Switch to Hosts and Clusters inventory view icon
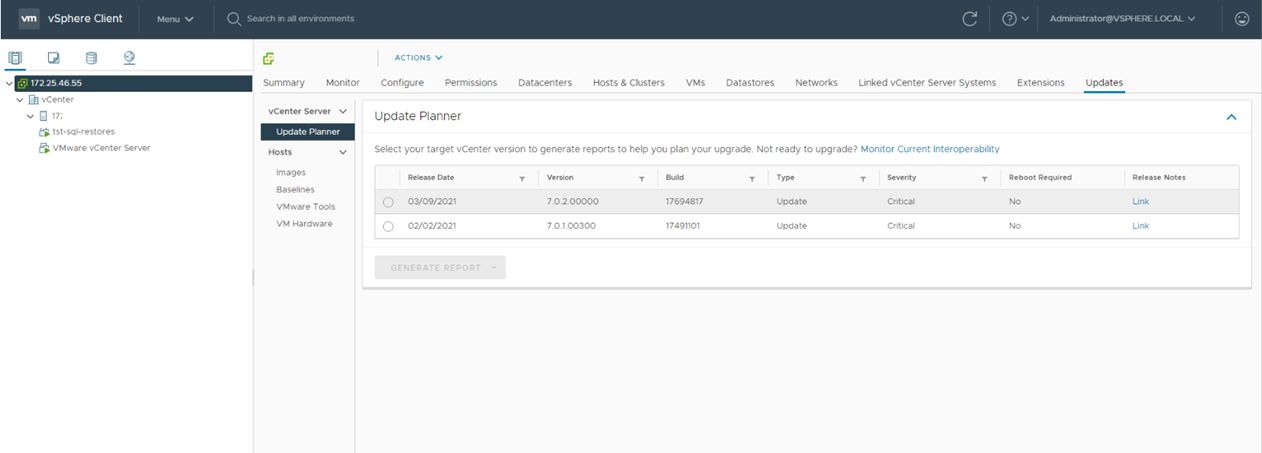This screenshot has width=1262, height=453. point(15,58)
